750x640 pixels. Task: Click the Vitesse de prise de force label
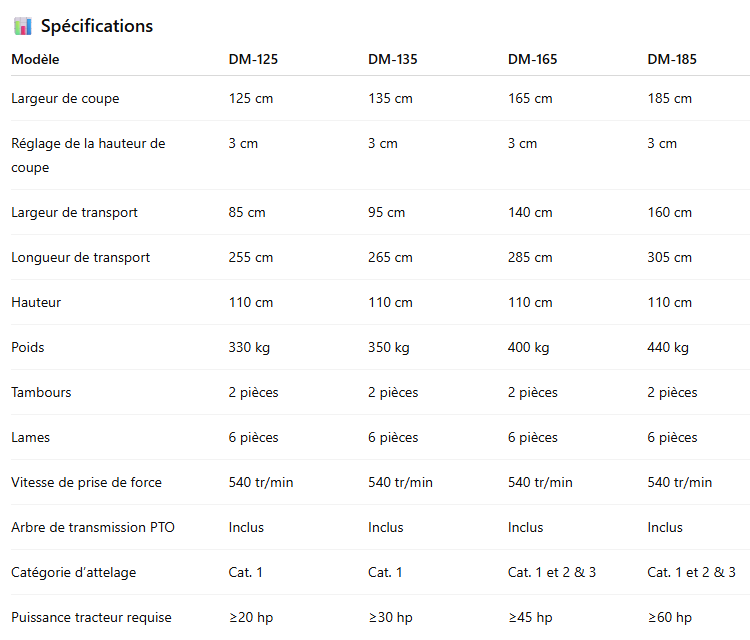pyautogui.click(x=87, y=482)
